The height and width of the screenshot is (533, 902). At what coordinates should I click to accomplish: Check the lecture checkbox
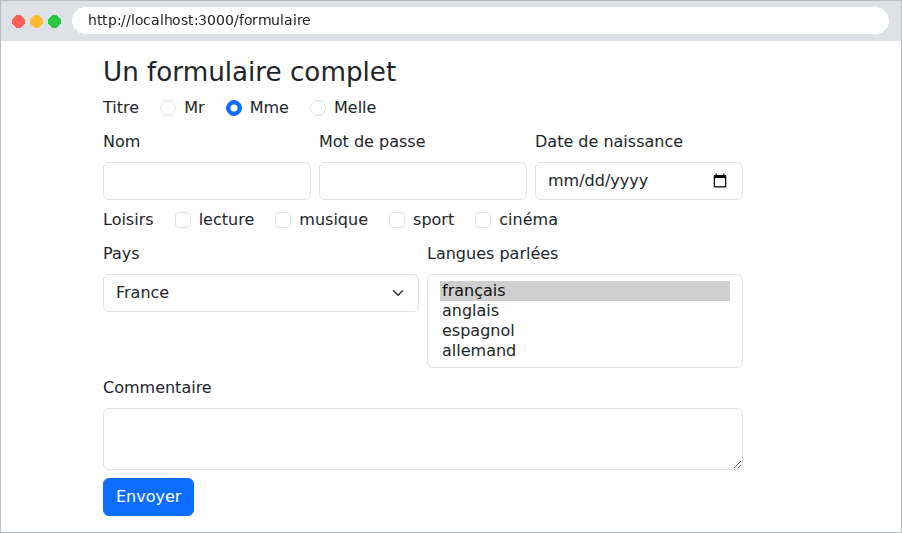[183, 220]
